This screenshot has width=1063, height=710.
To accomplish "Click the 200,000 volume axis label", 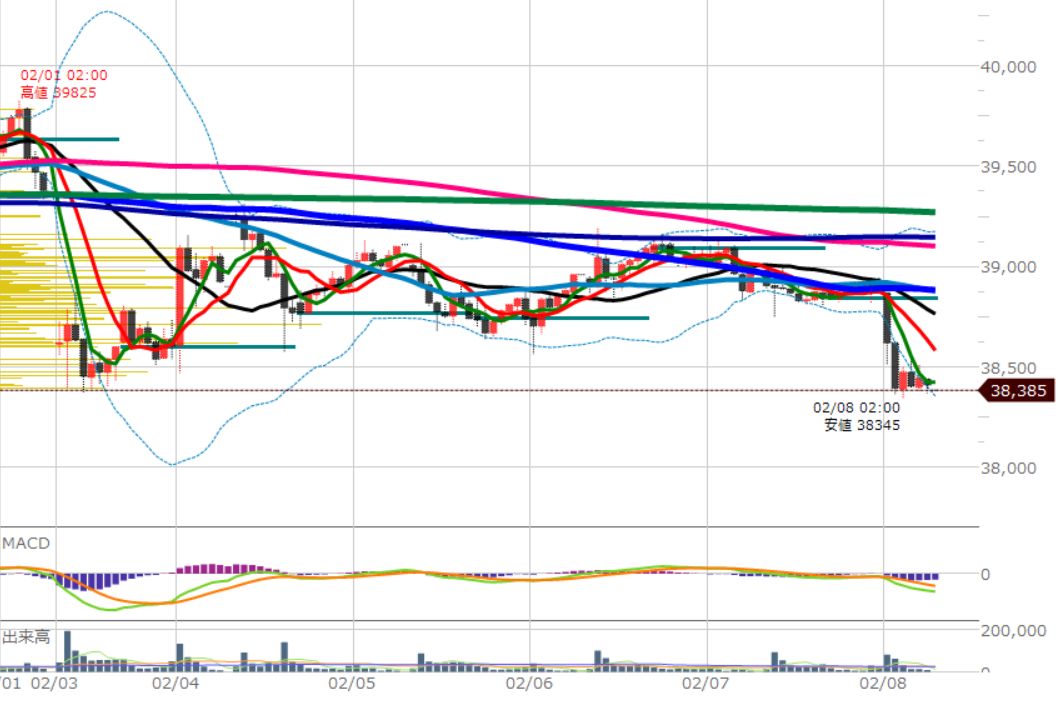I will click(1013, 631).
